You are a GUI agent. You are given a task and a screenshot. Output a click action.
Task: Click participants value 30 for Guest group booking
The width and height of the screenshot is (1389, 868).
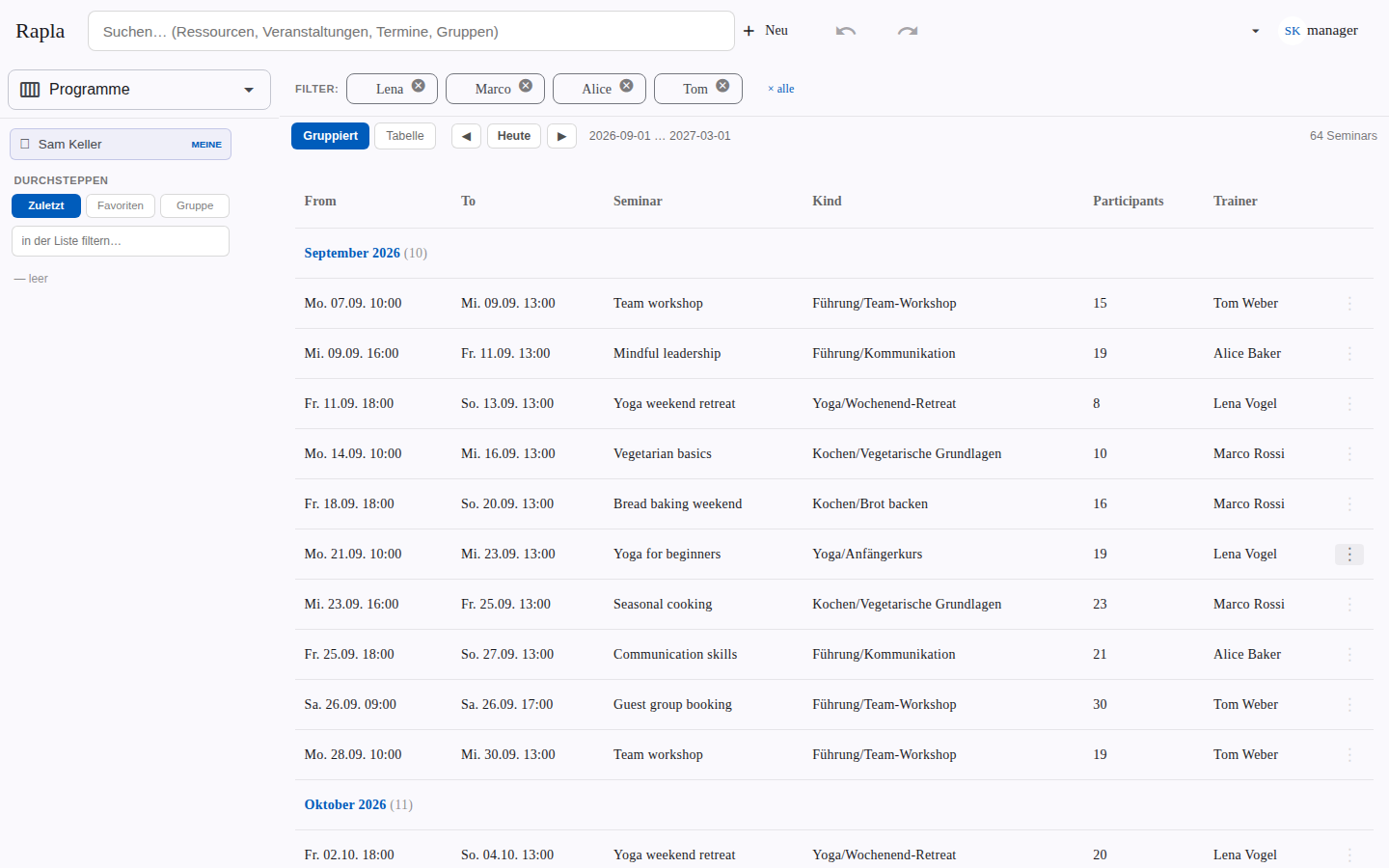[1100, 704]
